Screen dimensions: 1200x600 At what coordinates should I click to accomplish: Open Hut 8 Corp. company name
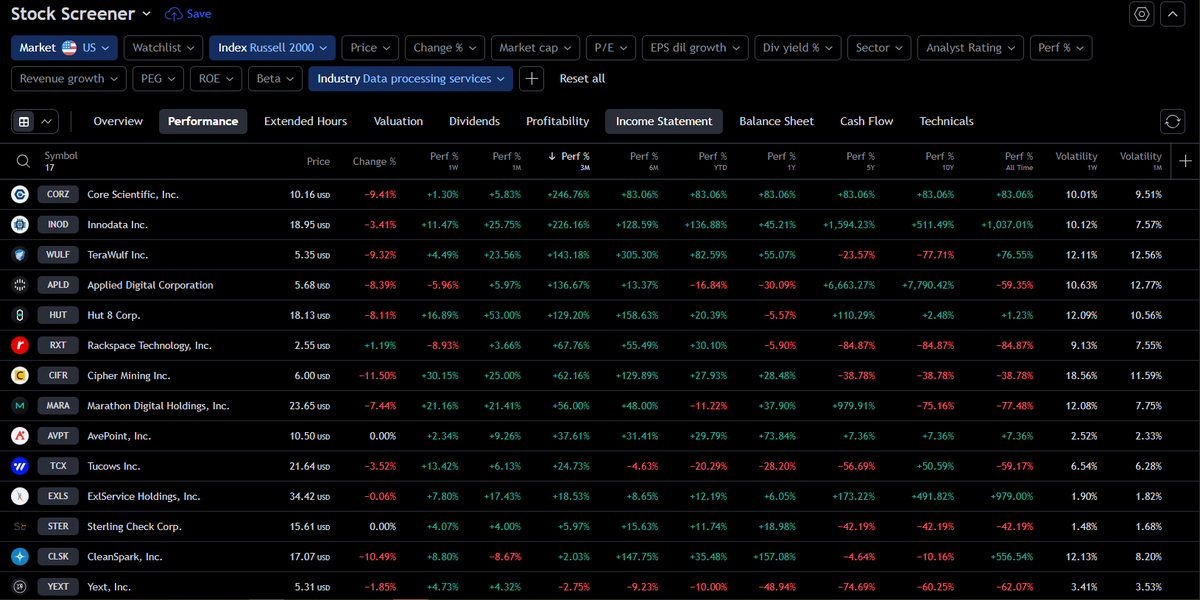click(113, 315)
